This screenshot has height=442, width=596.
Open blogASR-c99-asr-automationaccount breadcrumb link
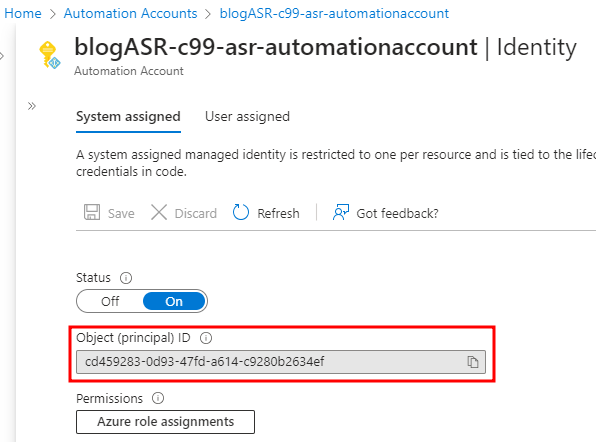click(334, 13)
